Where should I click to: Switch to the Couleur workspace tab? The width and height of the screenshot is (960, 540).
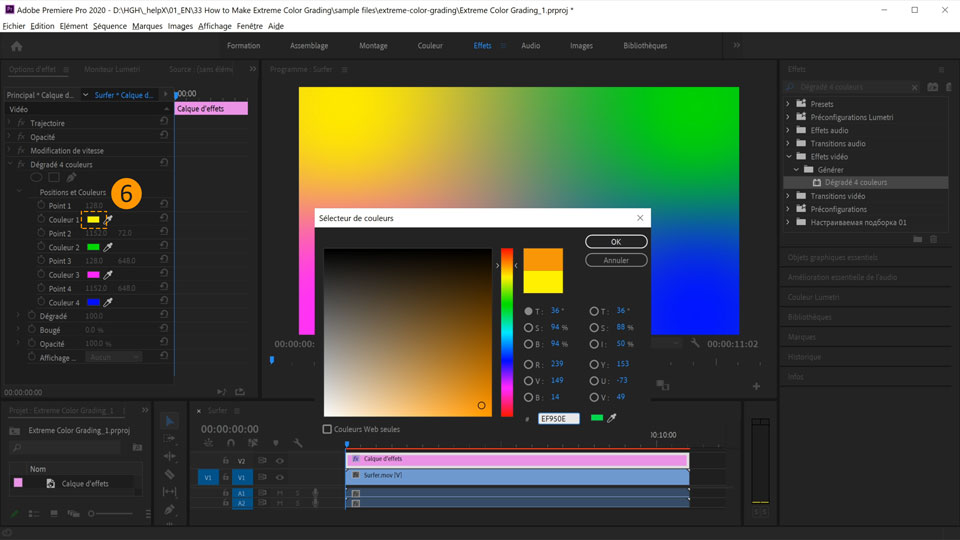coord(430,46)
